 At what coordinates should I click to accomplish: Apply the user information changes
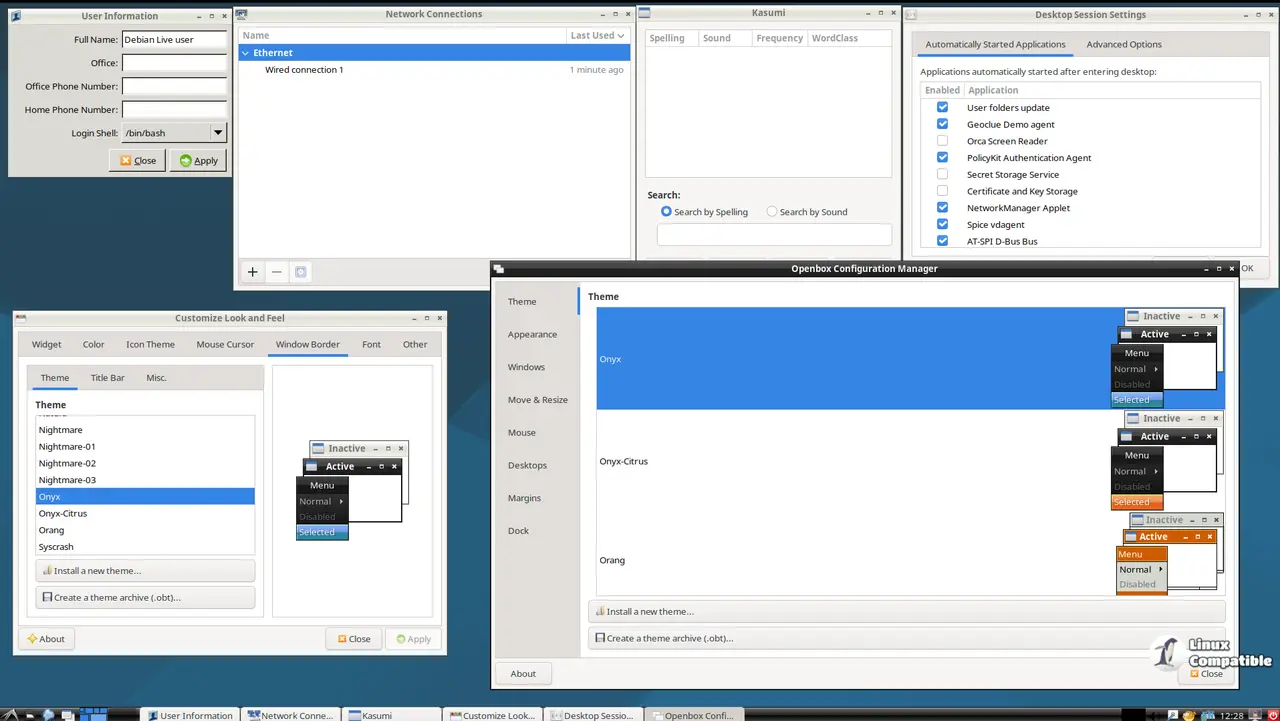click(x=197, y=160)
